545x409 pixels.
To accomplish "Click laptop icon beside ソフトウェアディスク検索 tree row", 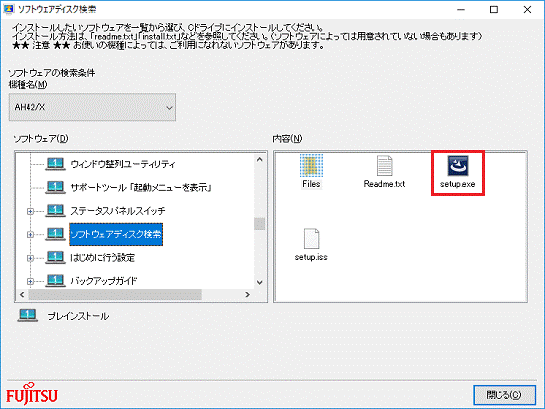I will (x=55, y=234).
